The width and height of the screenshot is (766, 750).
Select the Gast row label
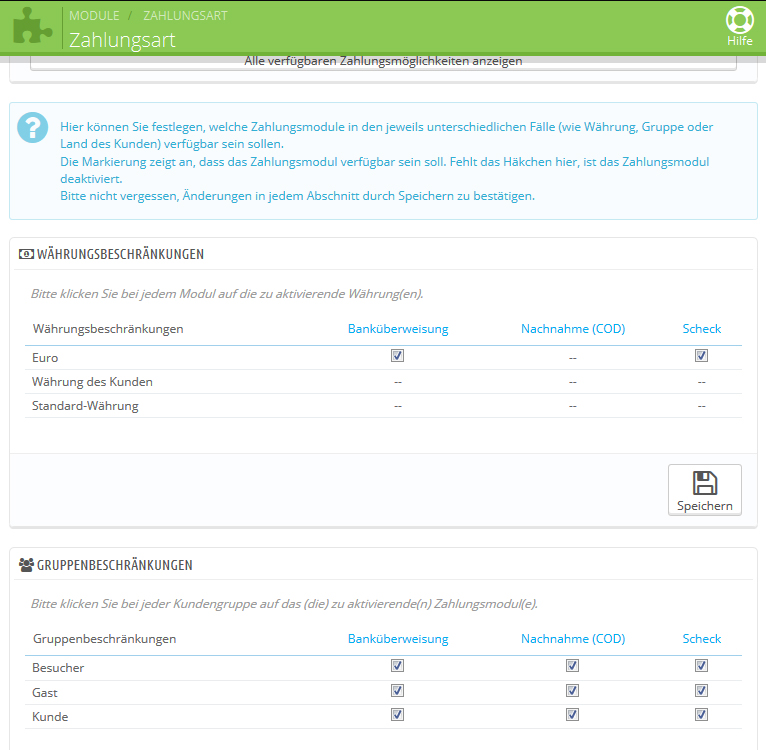pos(44,693)
